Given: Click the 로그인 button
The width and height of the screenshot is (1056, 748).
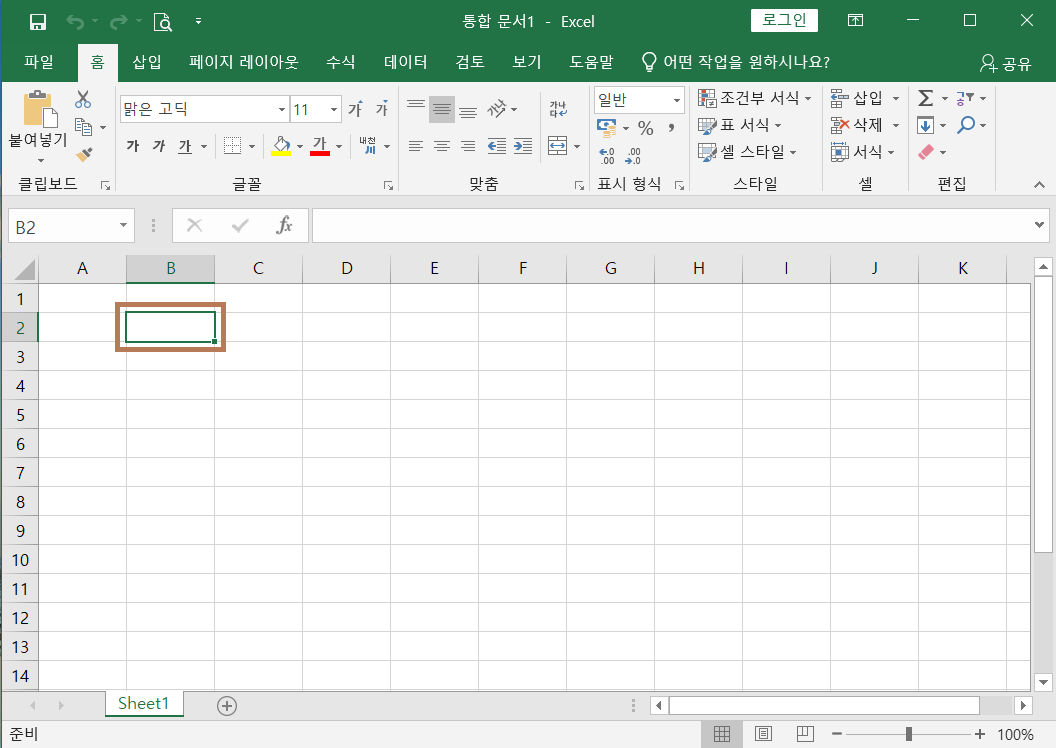Looking at the screenshot, I should click(784, 20).
